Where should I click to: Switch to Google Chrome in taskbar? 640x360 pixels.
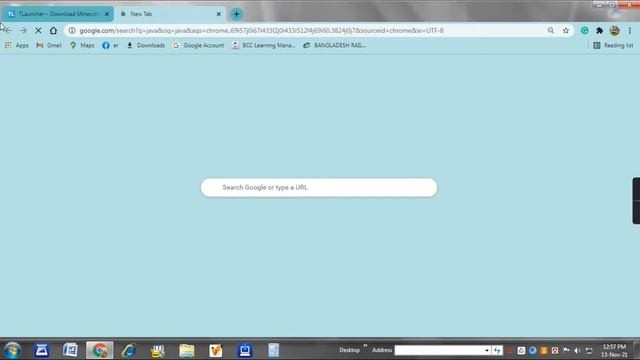(100, 350)
